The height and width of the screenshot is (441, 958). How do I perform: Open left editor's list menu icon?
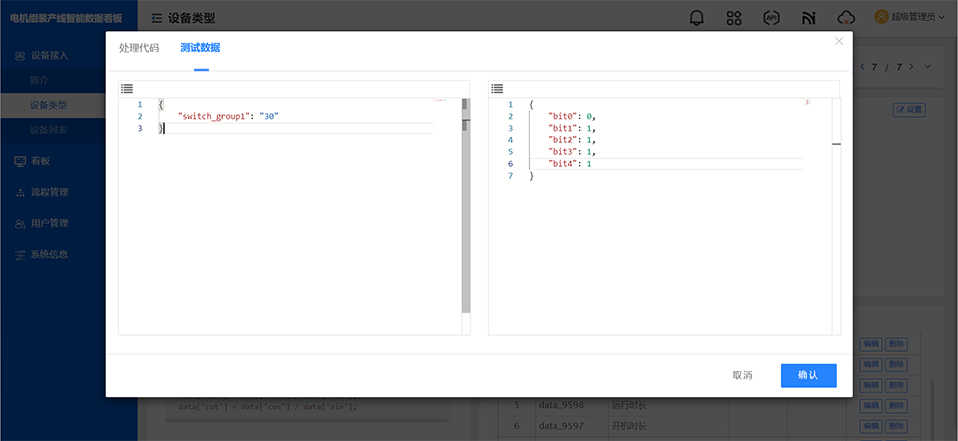pos(127,89)
